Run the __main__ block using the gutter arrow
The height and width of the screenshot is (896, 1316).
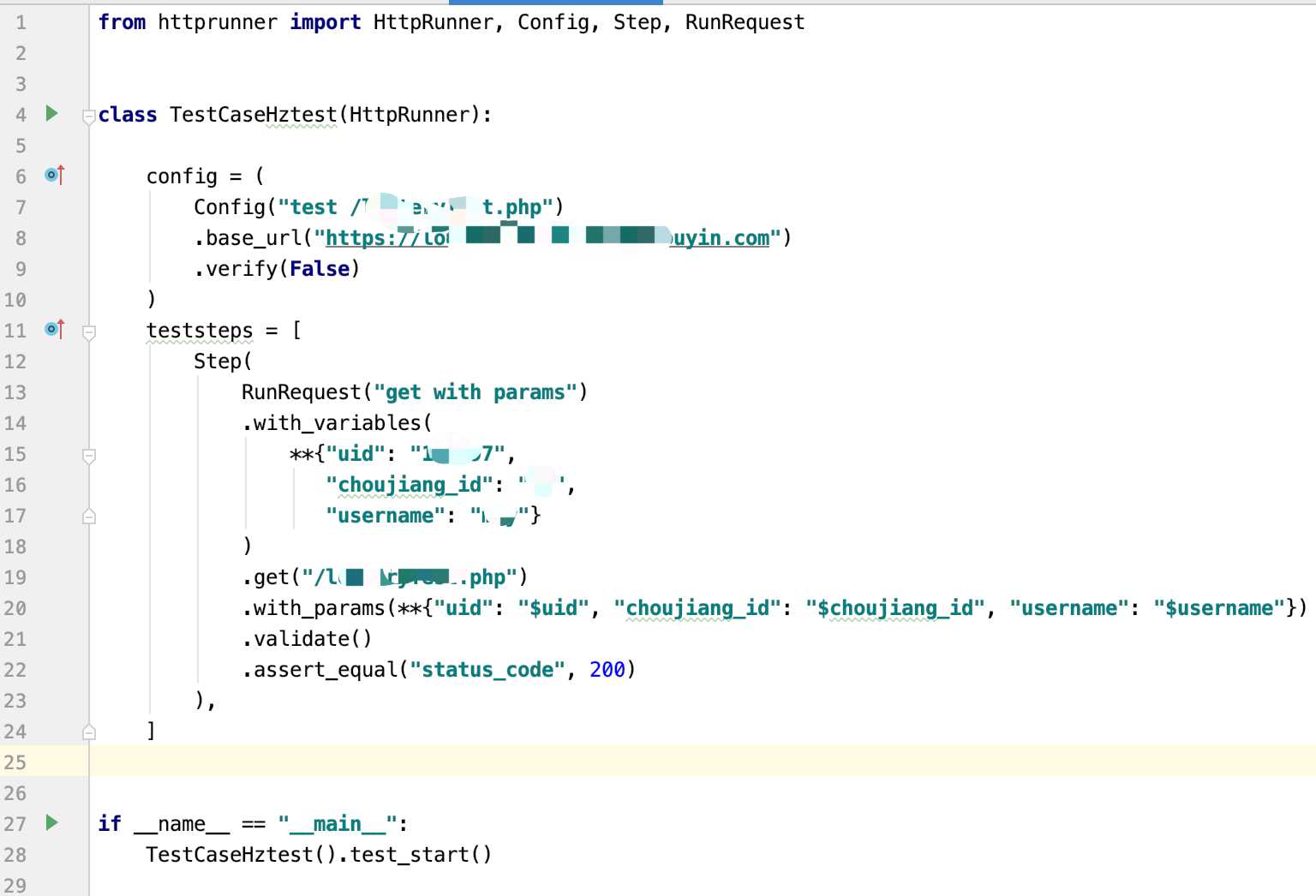pyautogui.click(x=52, y=823)
